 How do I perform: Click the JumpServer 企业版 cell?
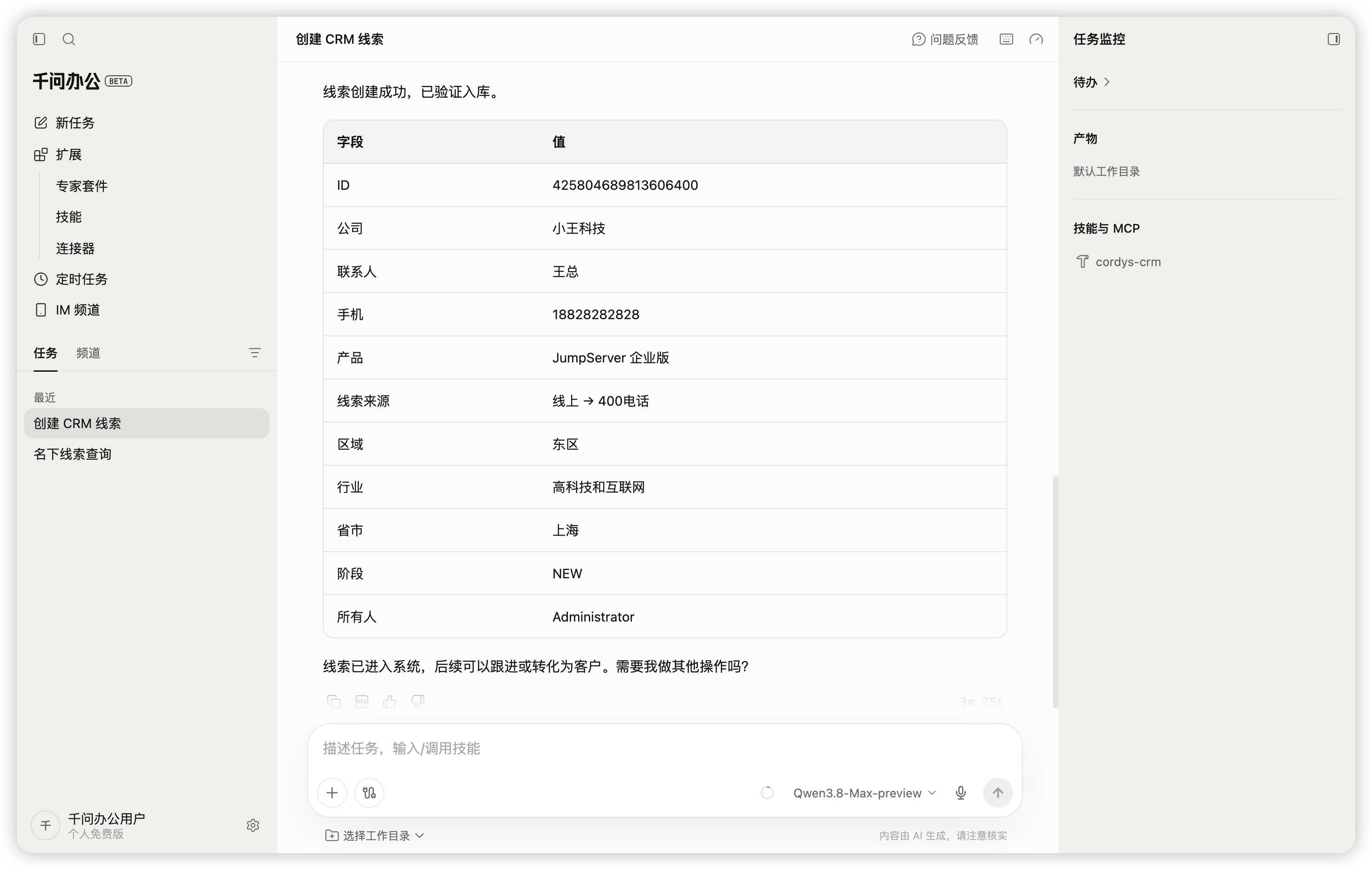coord(611,357)
